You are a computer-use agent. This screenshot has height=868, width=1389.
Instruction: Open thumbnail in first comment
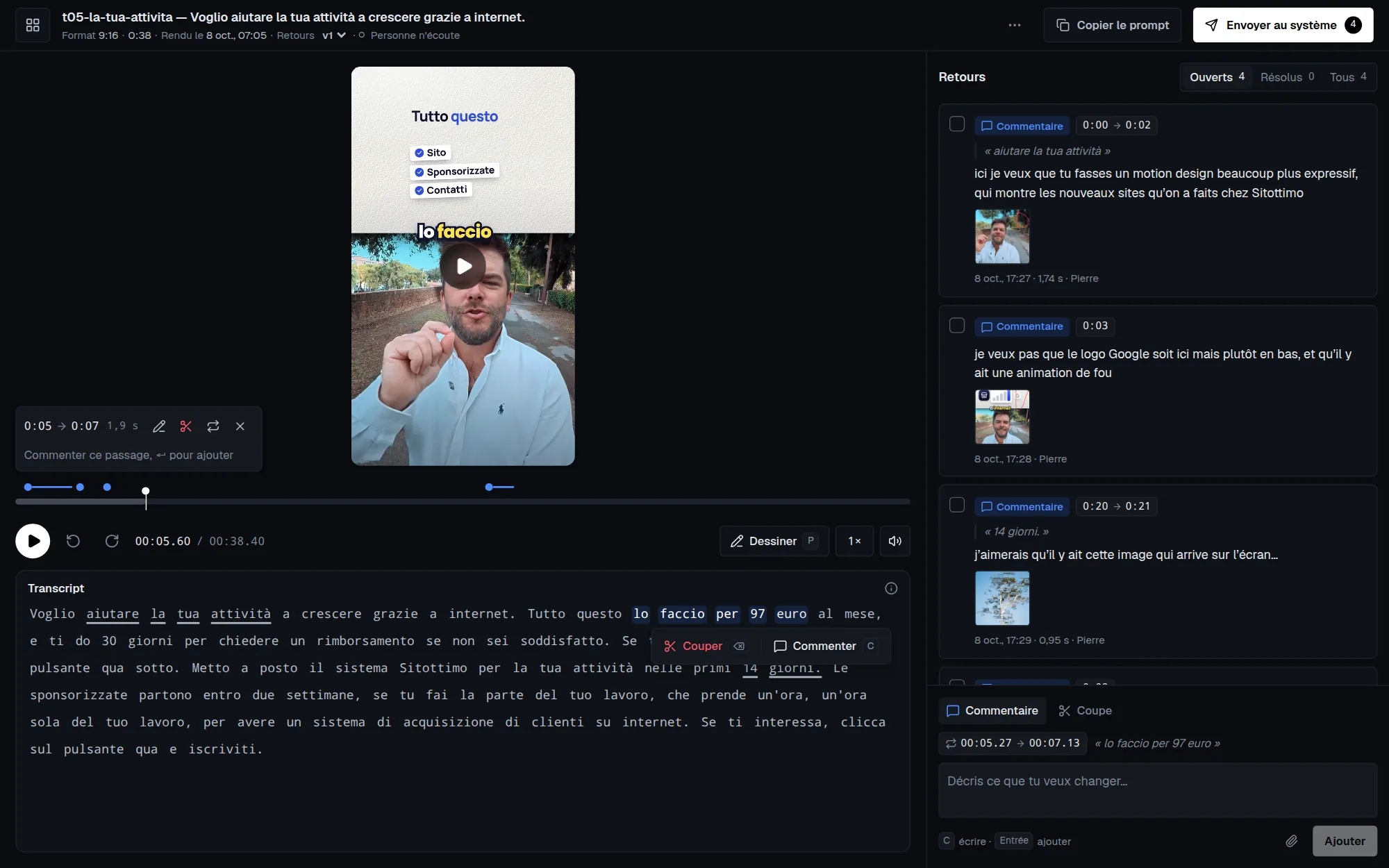[x=1002, y=237]
